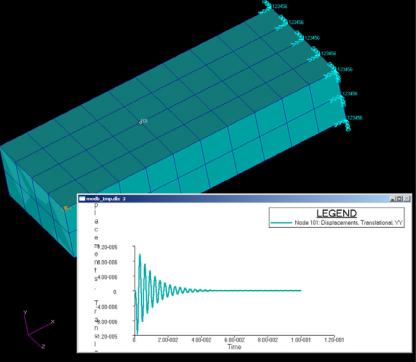Click the plot window title bar text
Viewport: 416px width, 362px height.
(x=106, y=199)
